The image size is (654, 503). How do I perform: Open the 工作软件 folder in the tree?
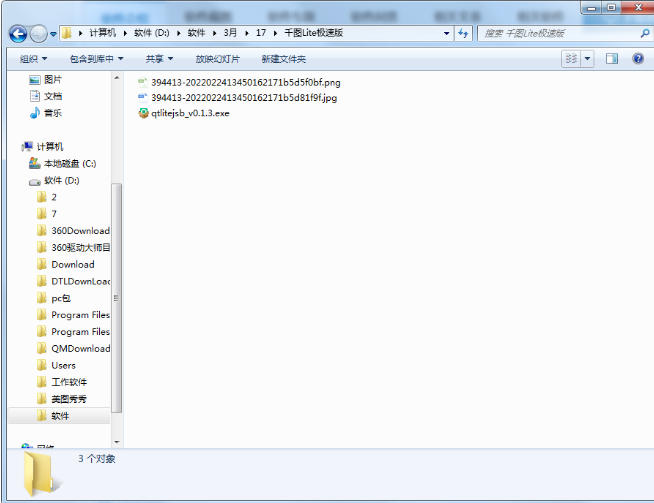[69, 382]
